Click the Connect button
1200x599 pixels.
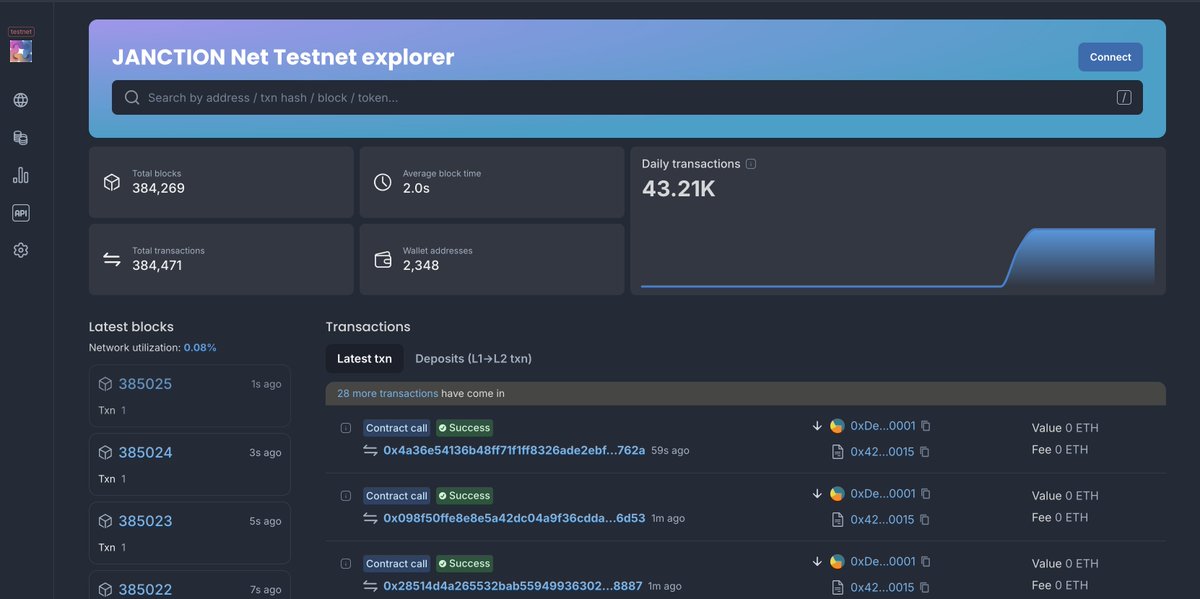(x=1110, y=57)
